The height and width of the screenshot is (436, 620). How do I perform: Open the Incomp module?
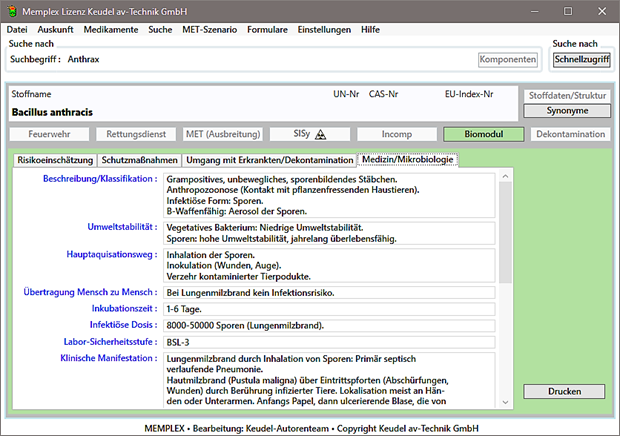click(x=397, y=134)
